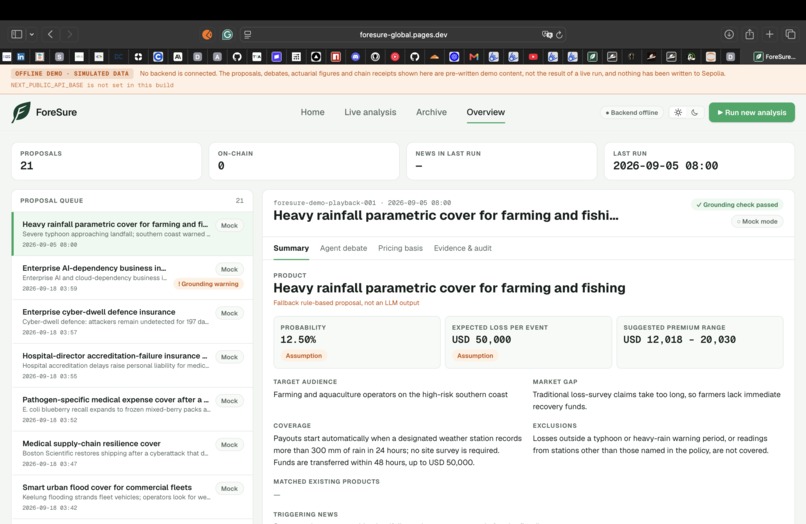Select the Summary tab
The image size is (806, 524).
point(291,248)
